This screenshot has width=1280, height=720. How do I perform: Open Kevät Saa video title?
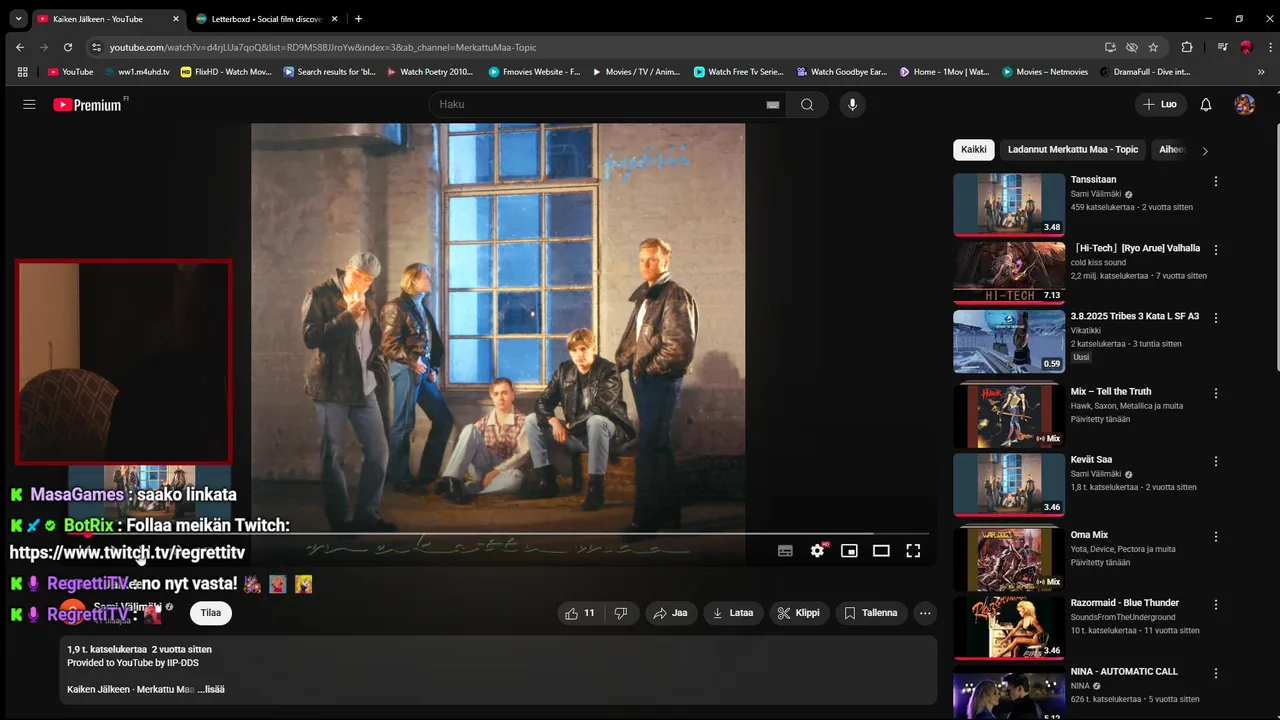tap(1091, 460)
